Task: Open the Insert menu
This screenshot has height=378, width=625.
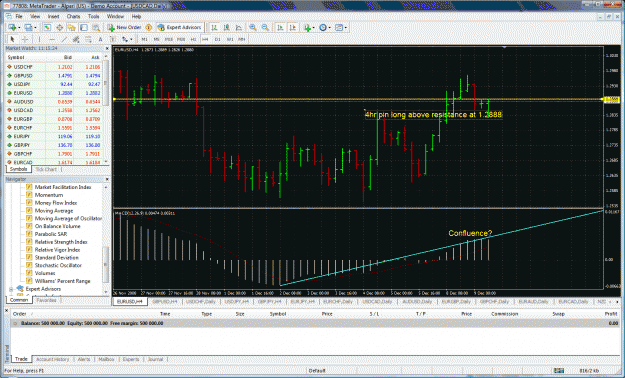Action: click(x=53, y=16)
